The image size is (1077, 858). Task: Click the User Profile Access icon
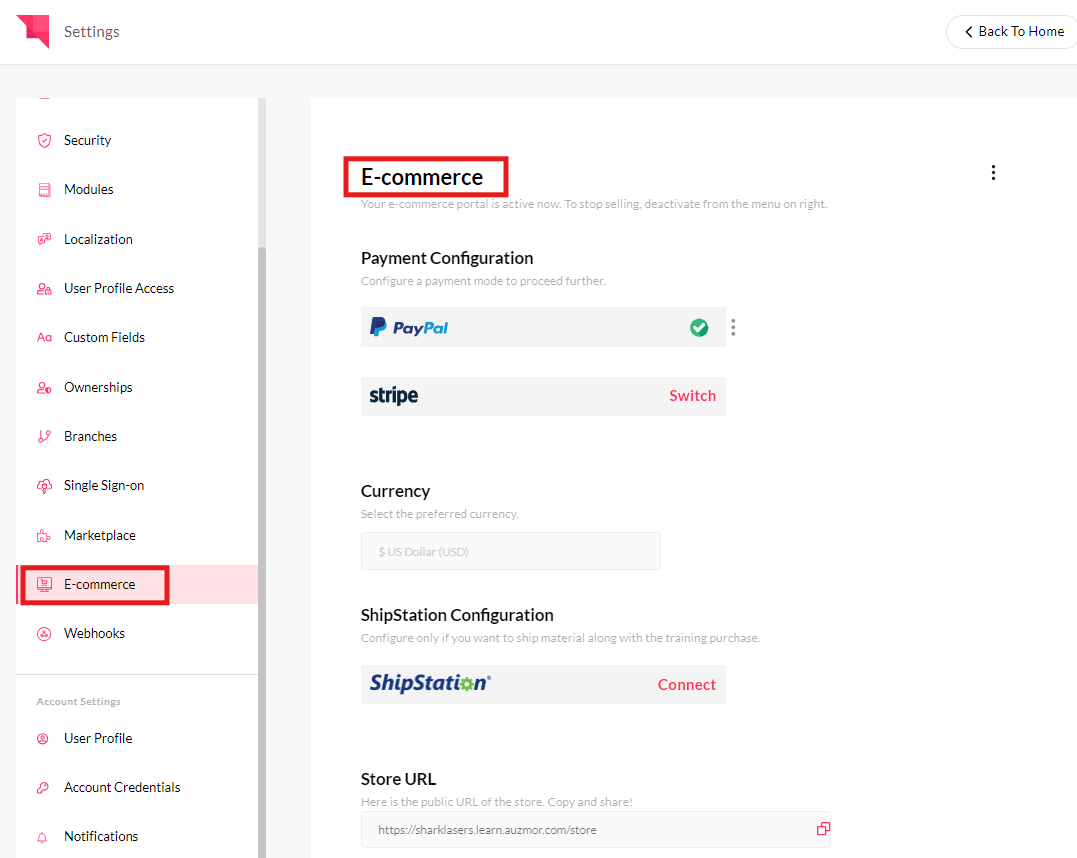(x=44, y=289)
